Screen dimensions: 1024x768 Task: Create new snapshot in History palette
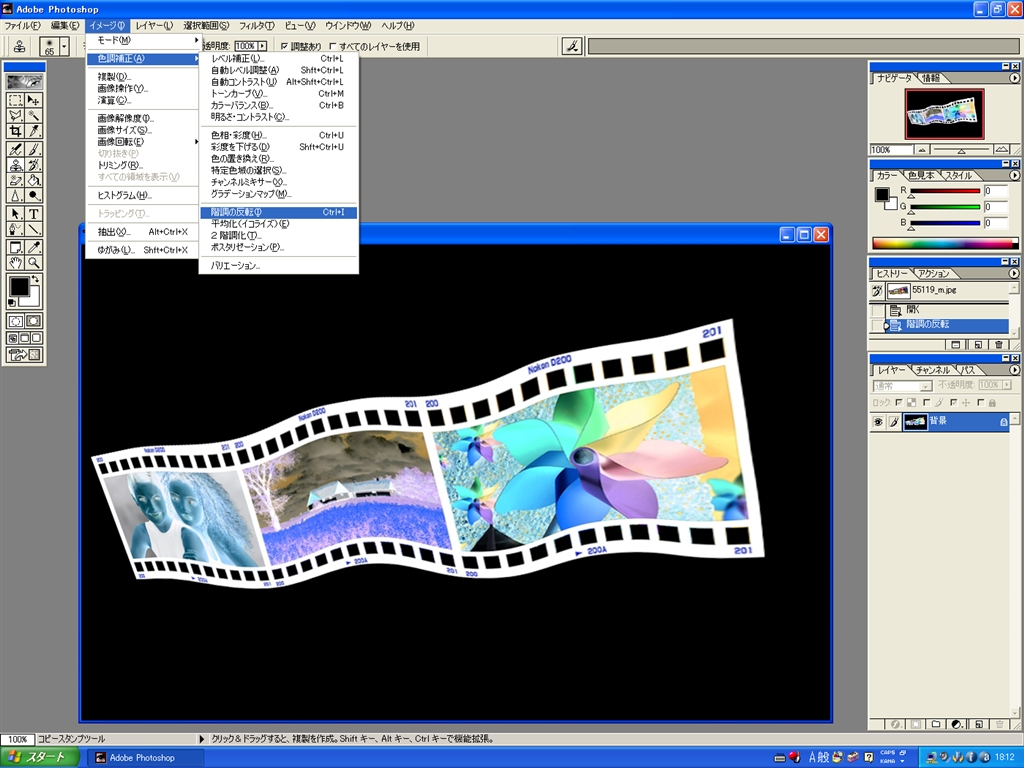pyautogui.click(x=978, y=345)
